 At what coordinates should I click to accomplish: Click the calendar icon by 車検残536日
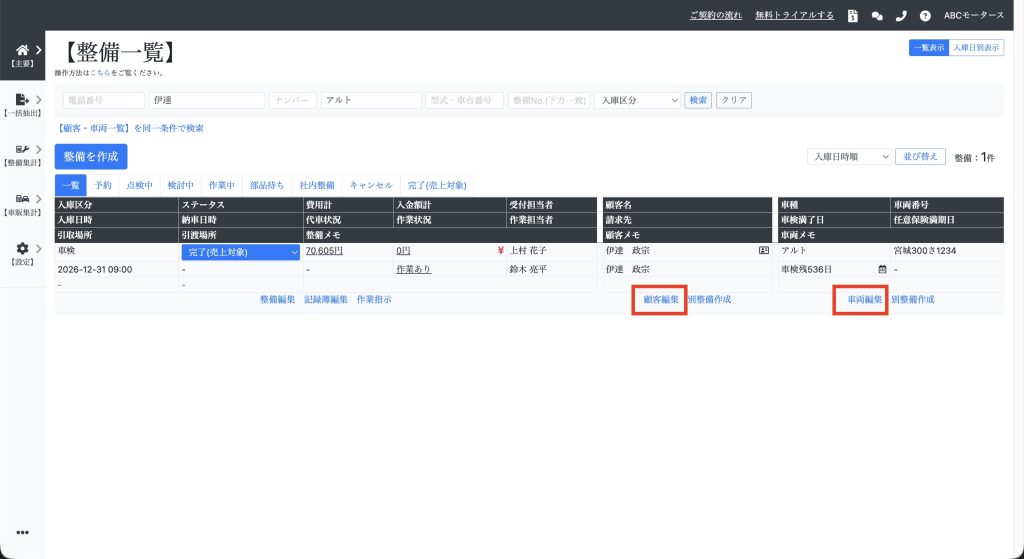(x=882, y=269)
